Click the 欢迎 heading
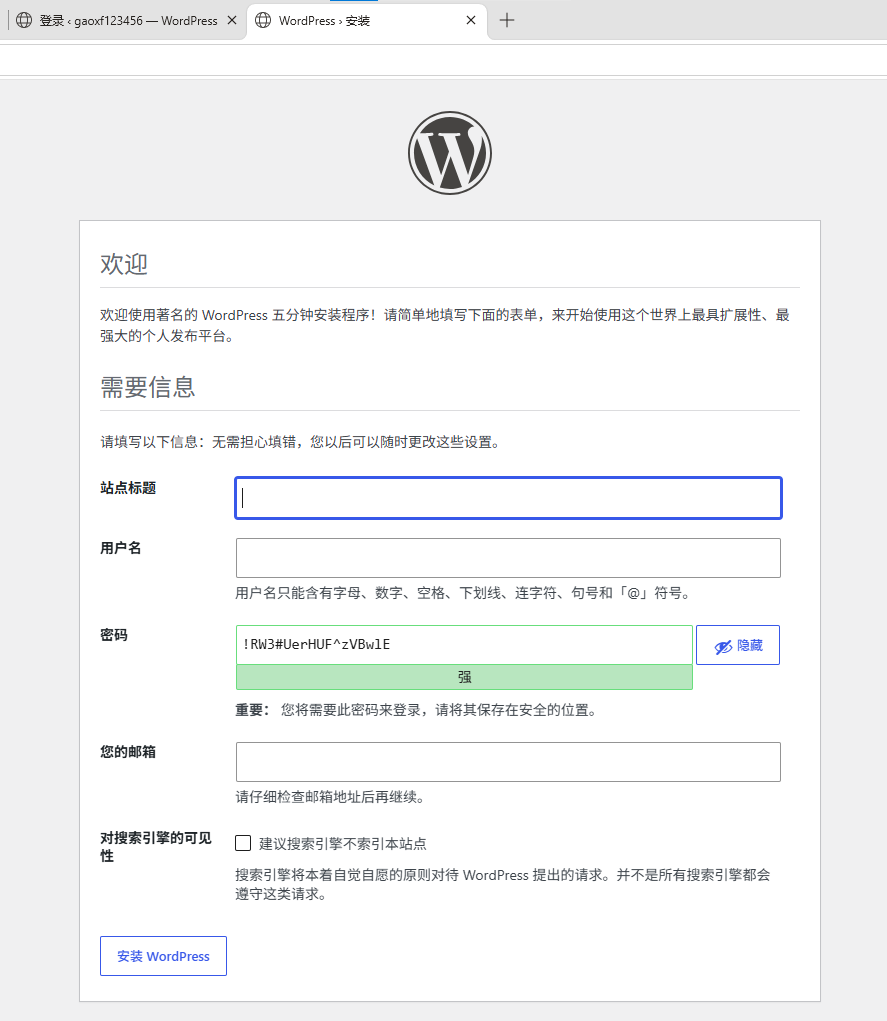This screenshot has height=1021, width=887. pyautogui.click(x=124, y=264)
